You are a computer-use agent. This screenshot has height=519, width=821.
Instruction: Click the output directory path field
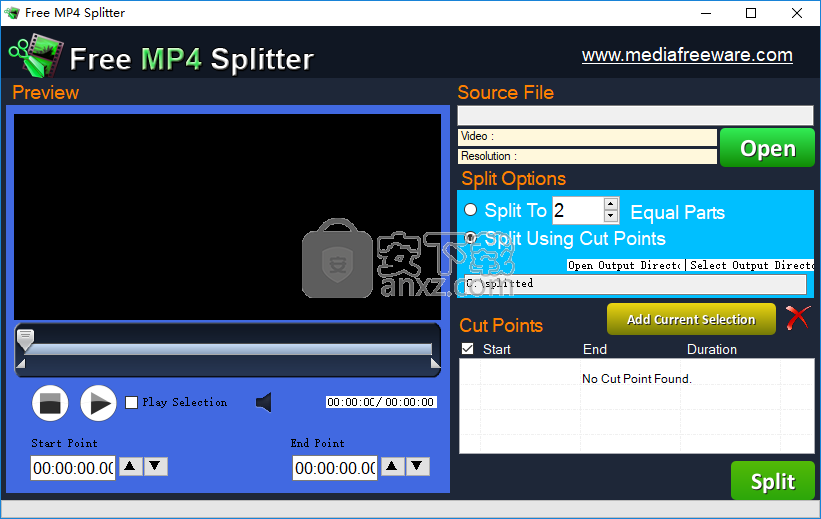coord(635,284)
